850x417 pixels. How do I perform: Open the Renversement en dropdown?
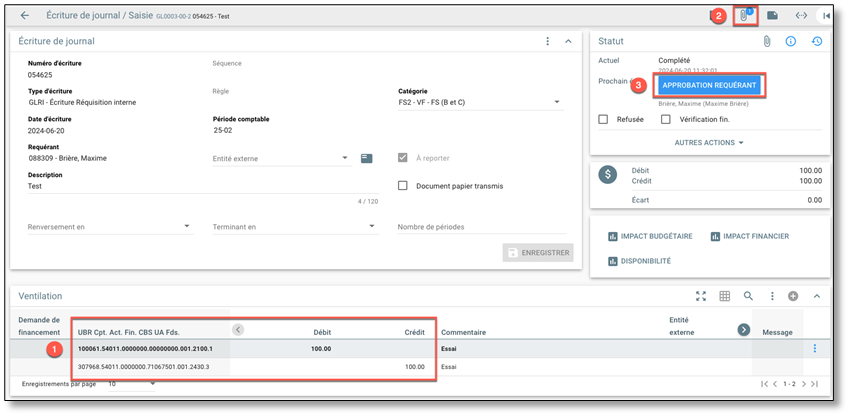click(108, 227)
